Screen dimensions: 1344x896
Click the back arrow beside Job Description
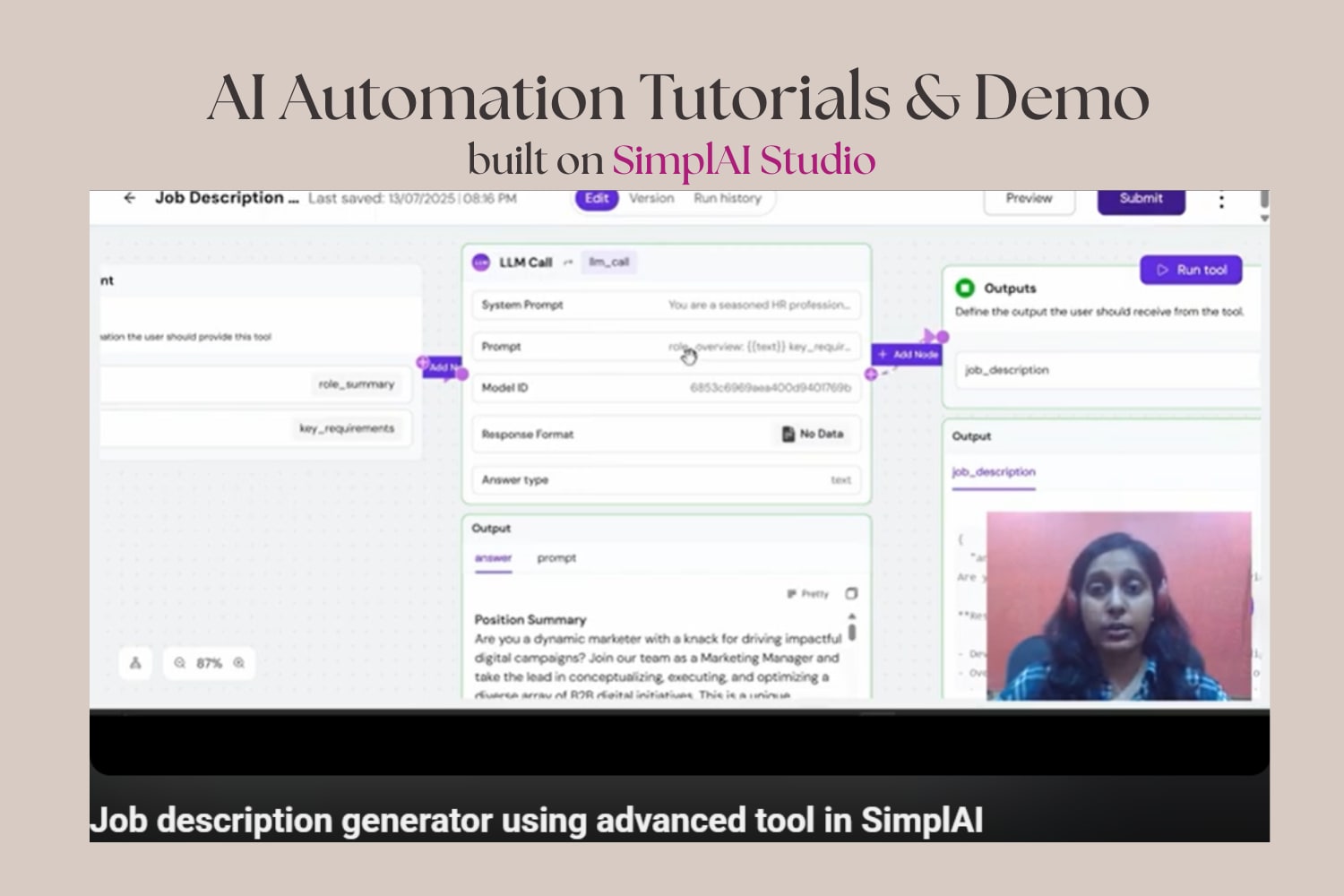point(130,198)
